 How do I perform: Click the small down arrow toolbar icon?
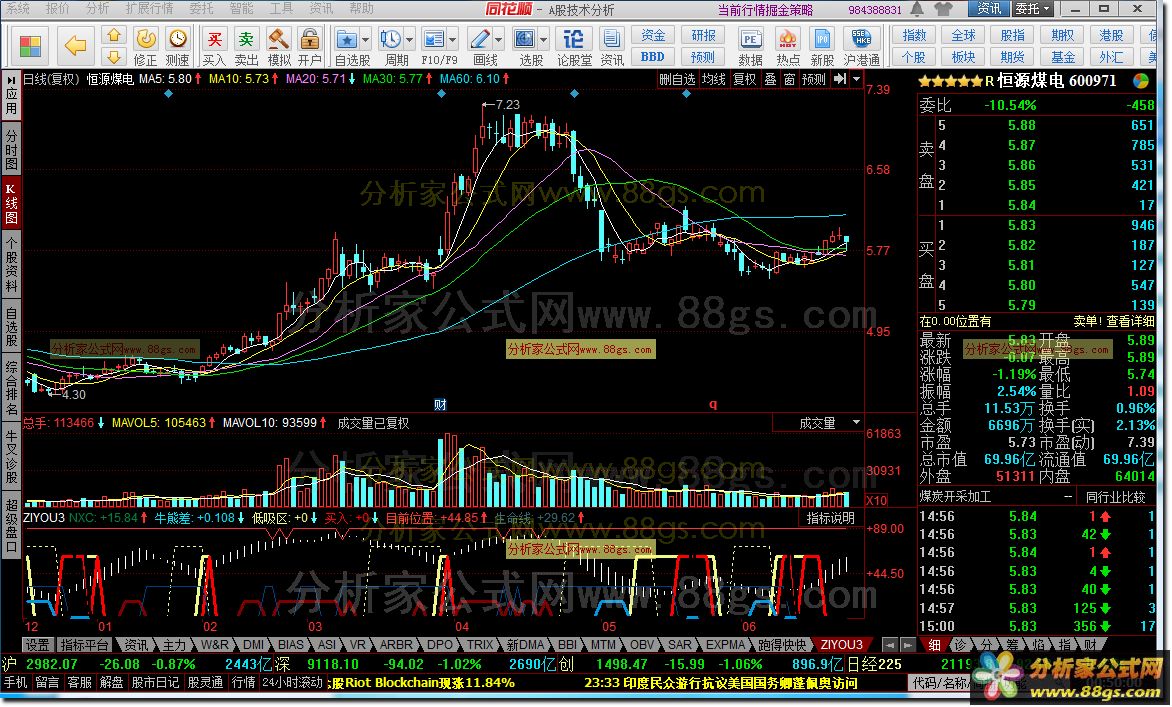(114, 56)
